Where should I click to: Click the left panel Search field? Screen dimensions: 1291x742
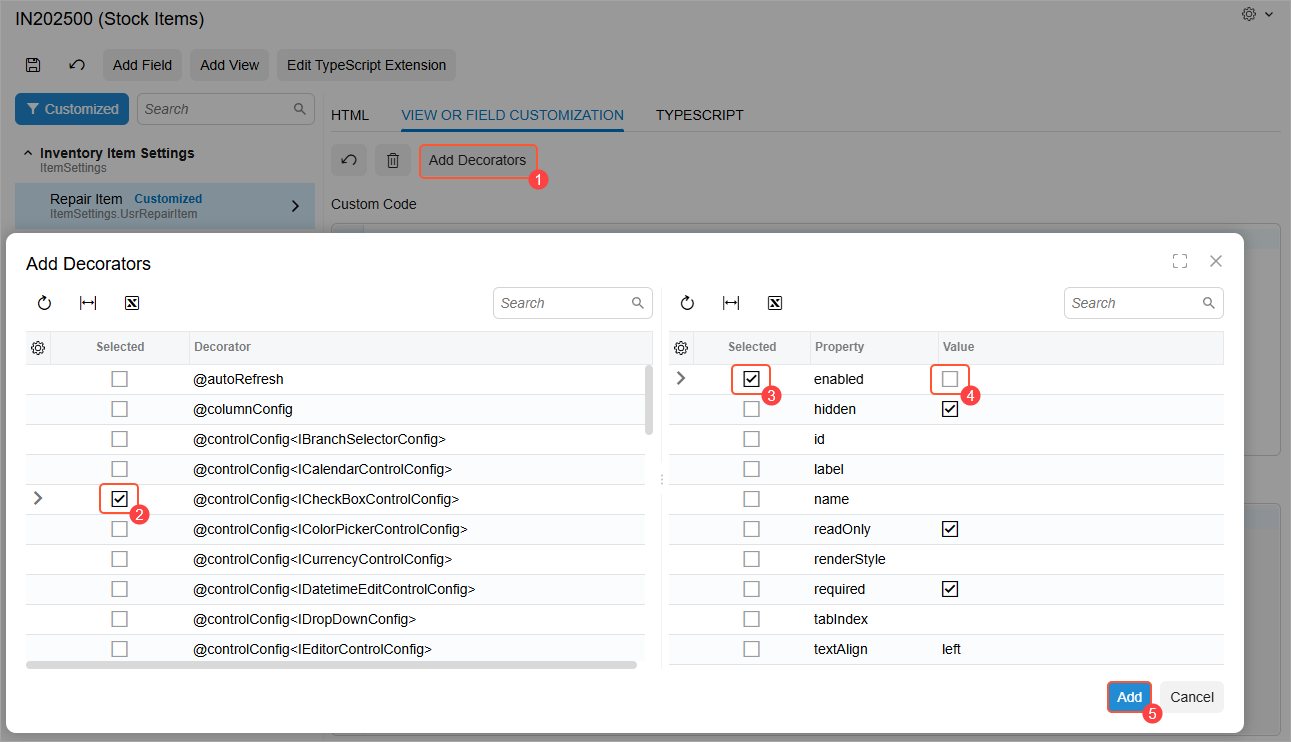225,109
